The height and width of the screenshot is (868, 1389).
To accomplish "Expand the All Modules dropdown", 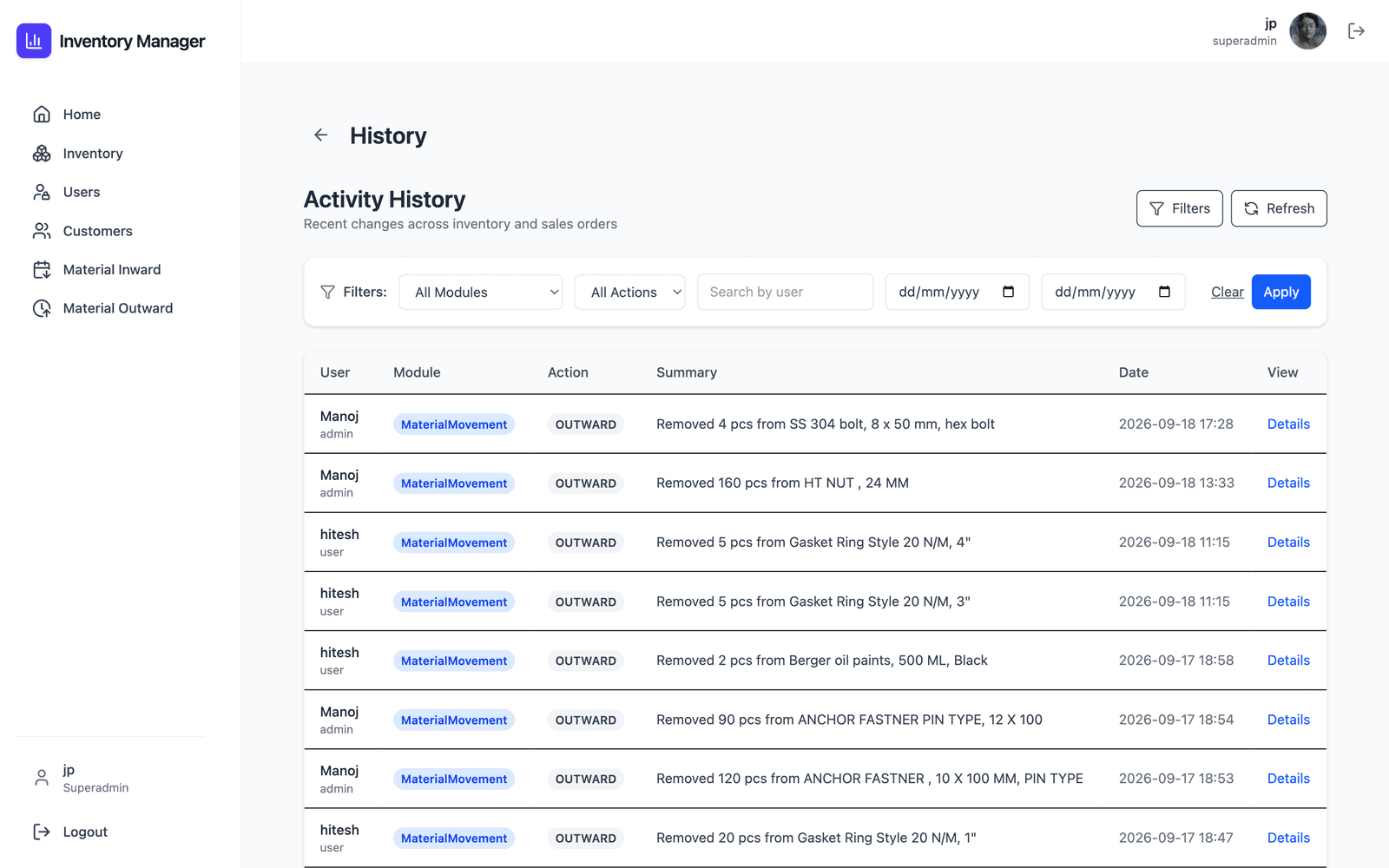I will (x=481, y=293).
